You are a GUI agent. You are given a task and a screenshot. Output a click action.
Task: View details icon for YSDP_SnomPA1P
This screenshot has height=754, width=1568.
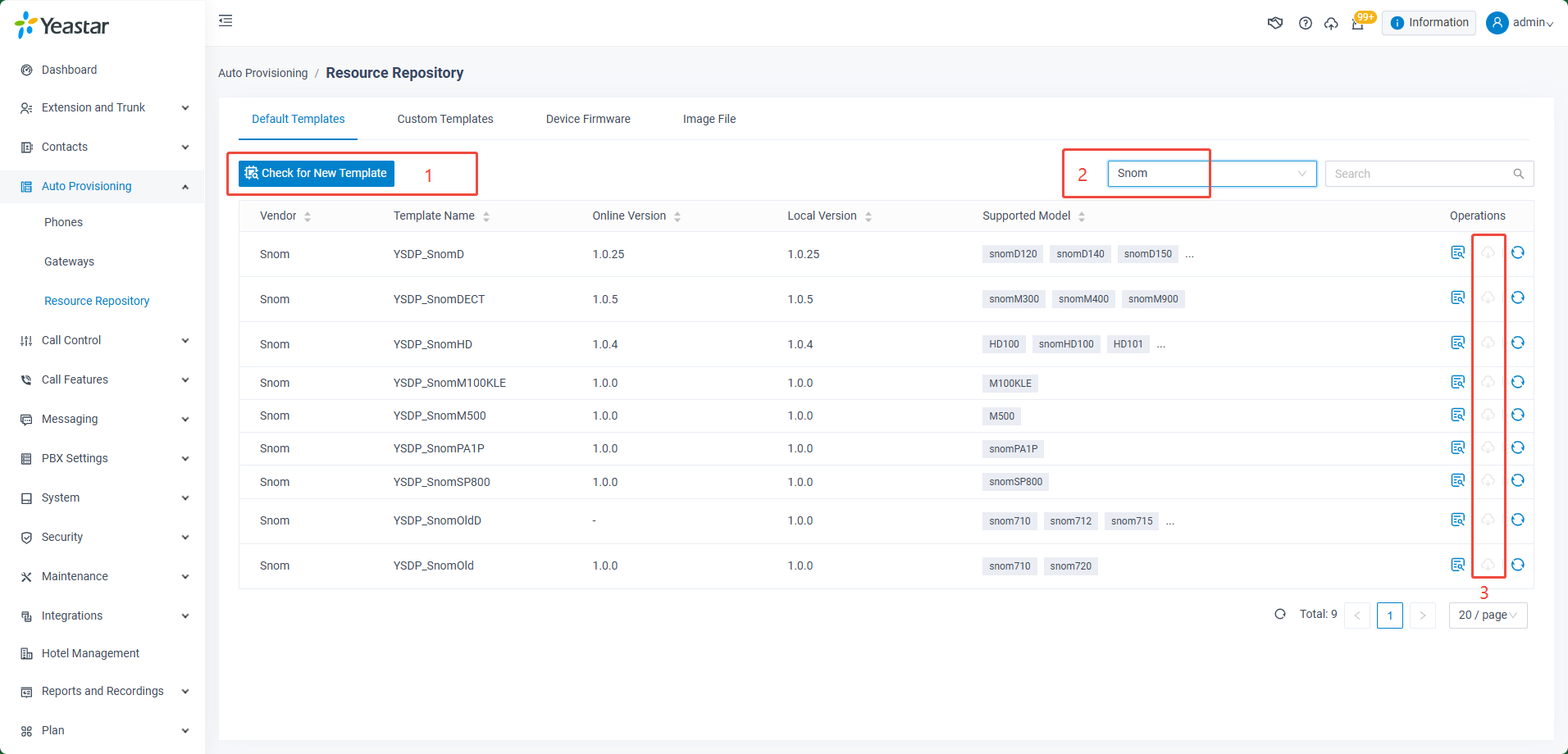coord(1458,447)
